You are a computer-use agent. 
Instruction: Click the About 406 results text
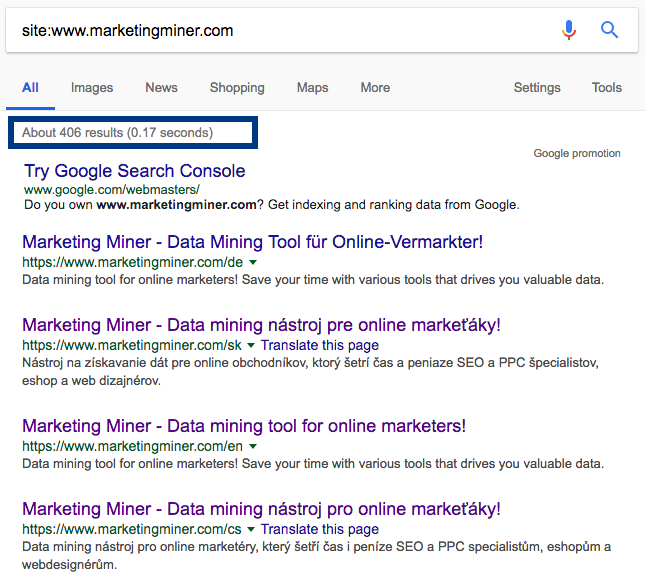click(x=117, y=132)
